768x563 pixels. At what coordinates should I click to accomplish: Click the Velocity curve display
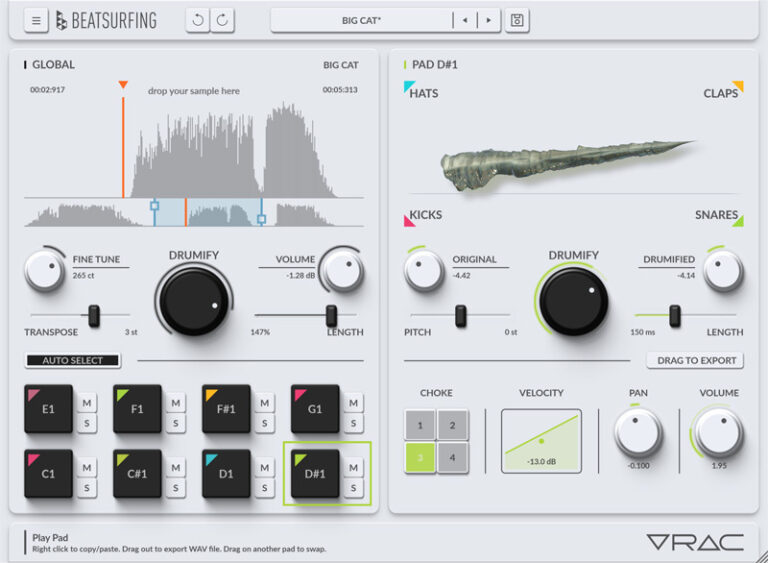541,441
